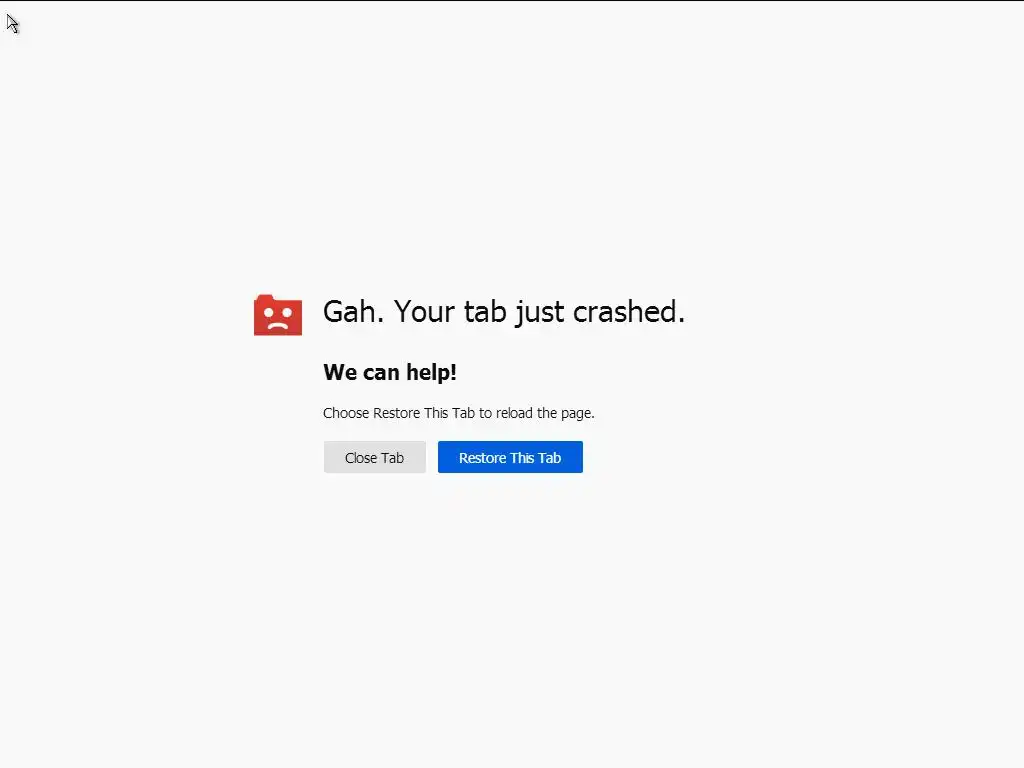This screenshot has width=1024, height=768.
Task: Click the word 'tab' in the crash headline
Action: click(485, 312)
